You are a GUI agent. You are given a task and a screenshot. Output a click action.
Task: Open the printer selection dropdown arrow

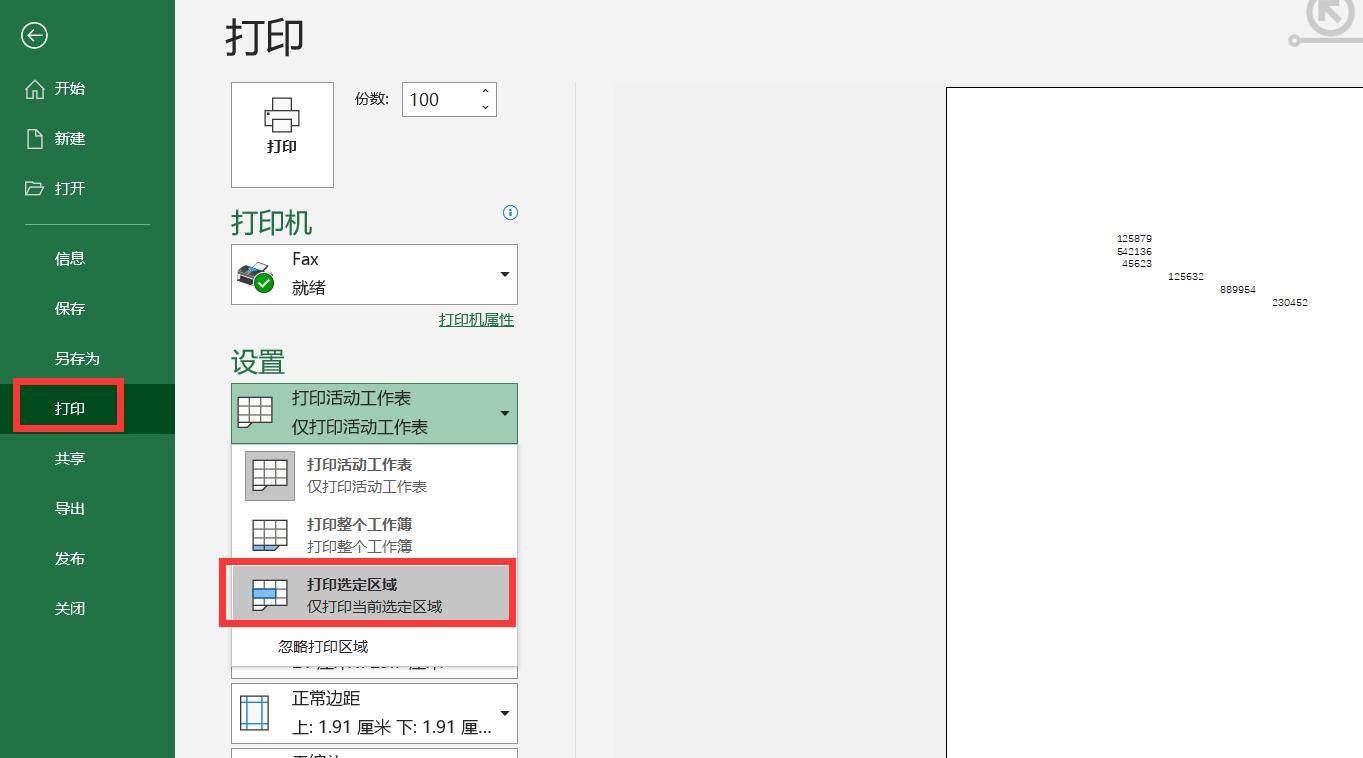503,274
